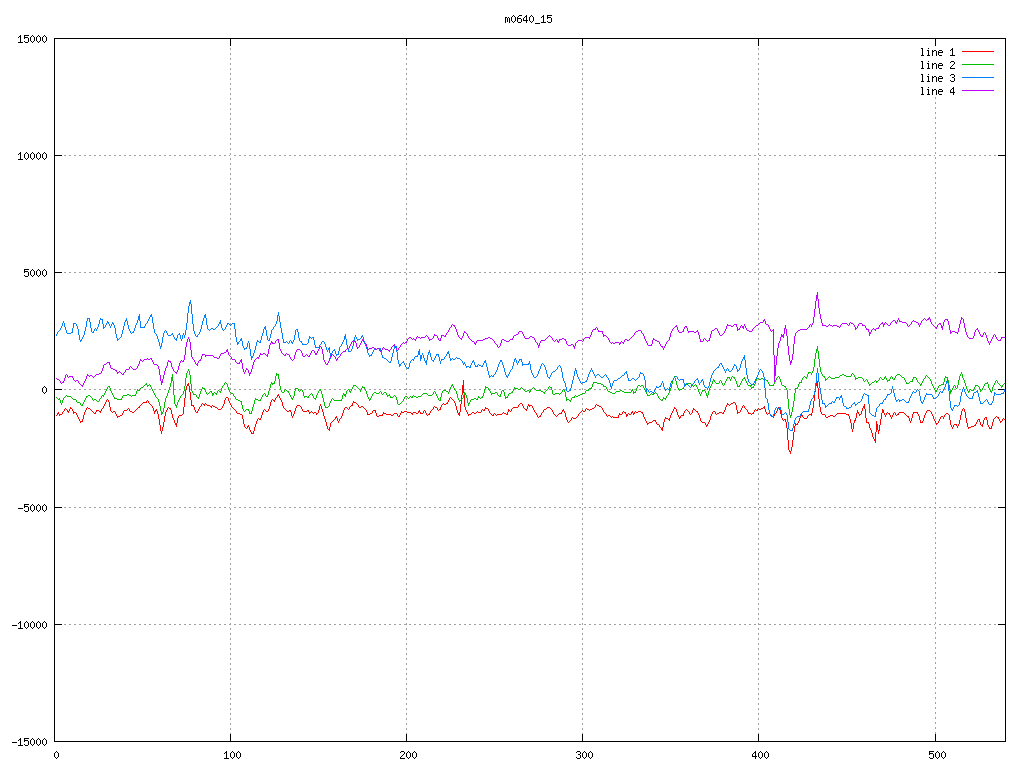1024x768 pixels.
Task: Click the blue line 3 legend sample
Action: tap(978, 78)
